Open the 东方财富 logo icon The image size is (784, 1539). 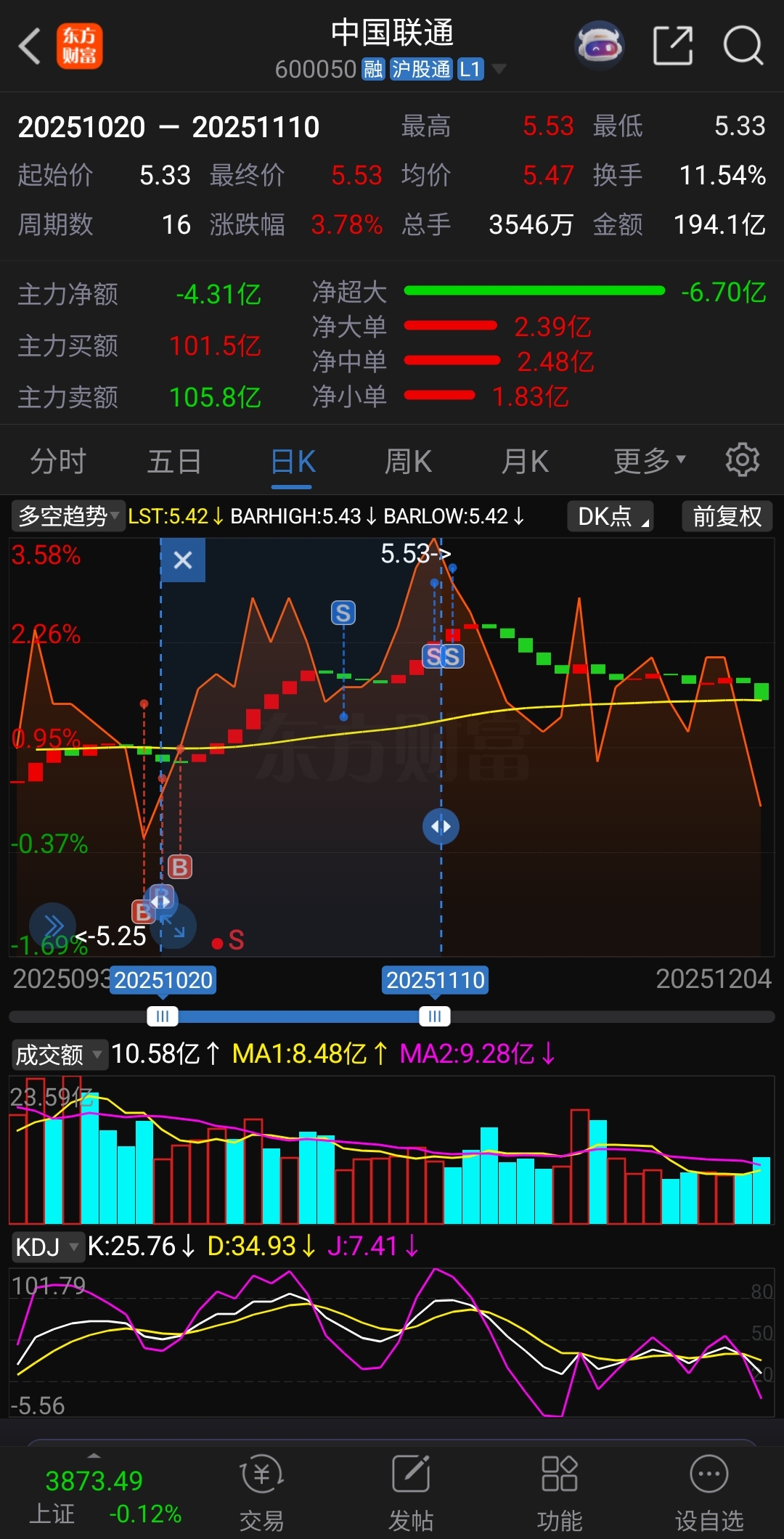[79, 46]
